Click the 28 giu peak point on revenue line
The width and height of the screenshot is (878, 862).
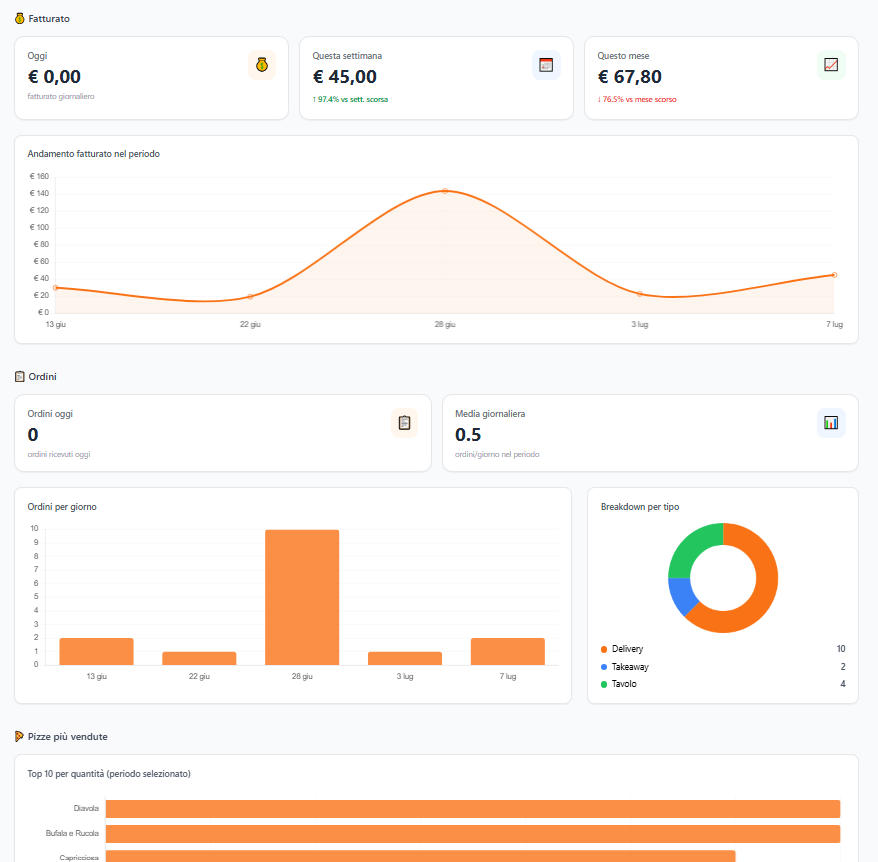click(x=445, y=191)
